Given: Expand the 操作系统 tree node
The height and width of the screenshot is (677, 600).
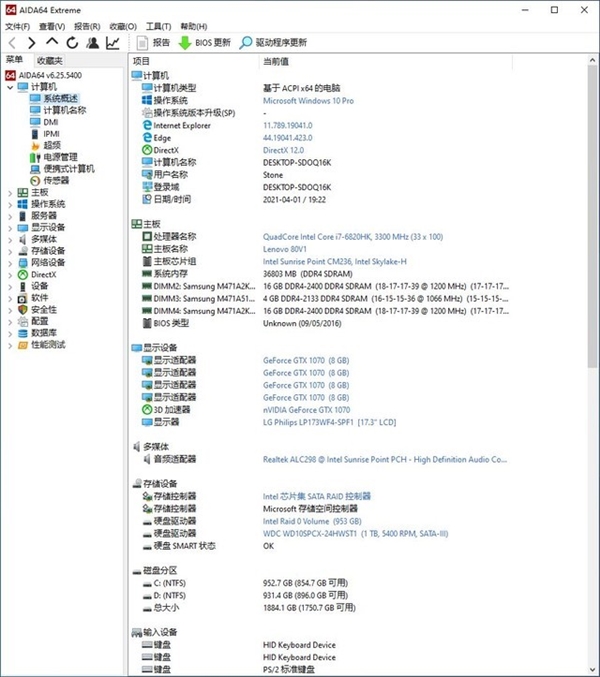Looking at the screenshot, I should [x=10, y=205].
